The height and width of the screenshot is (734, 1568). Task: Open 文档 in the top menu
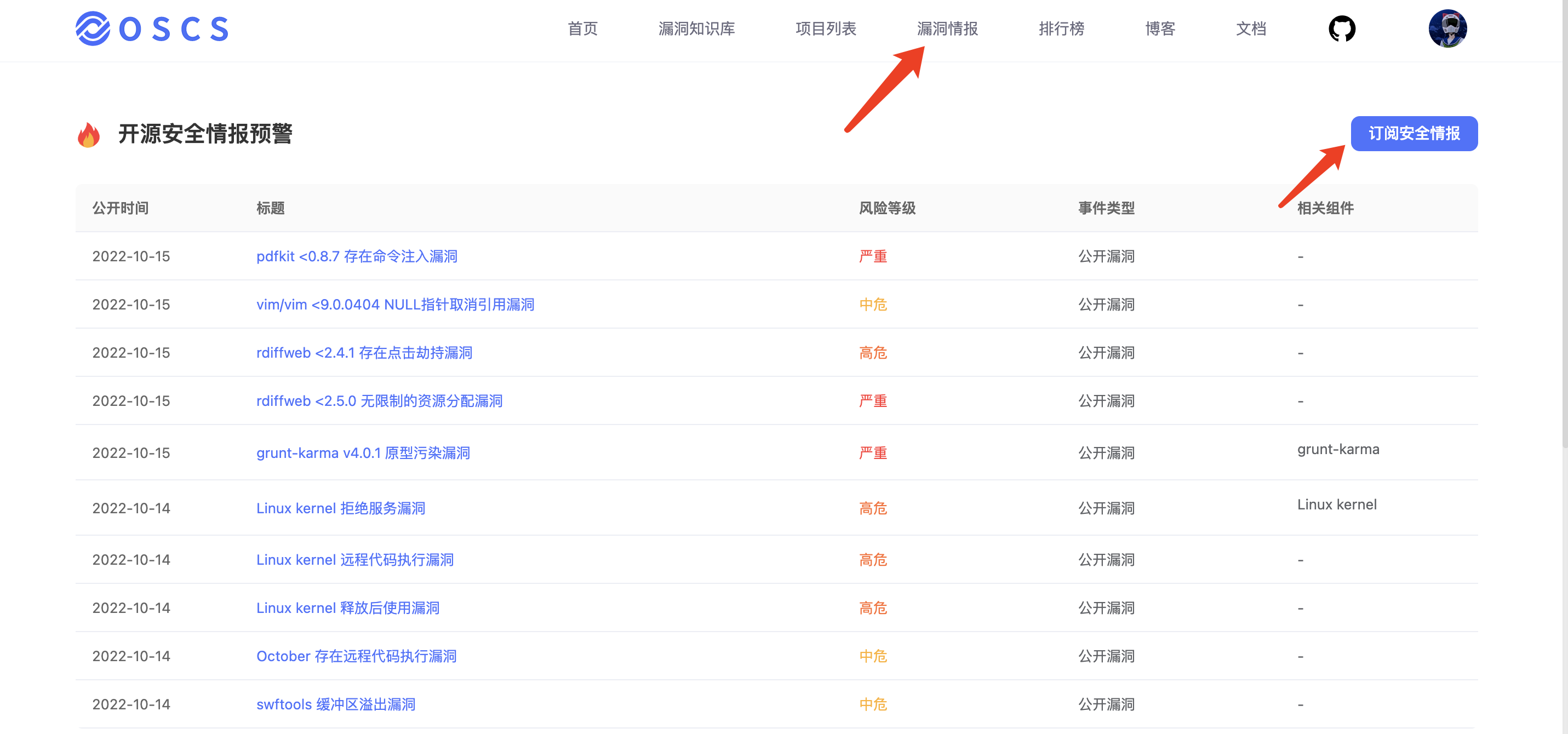tap(1251, 28)
